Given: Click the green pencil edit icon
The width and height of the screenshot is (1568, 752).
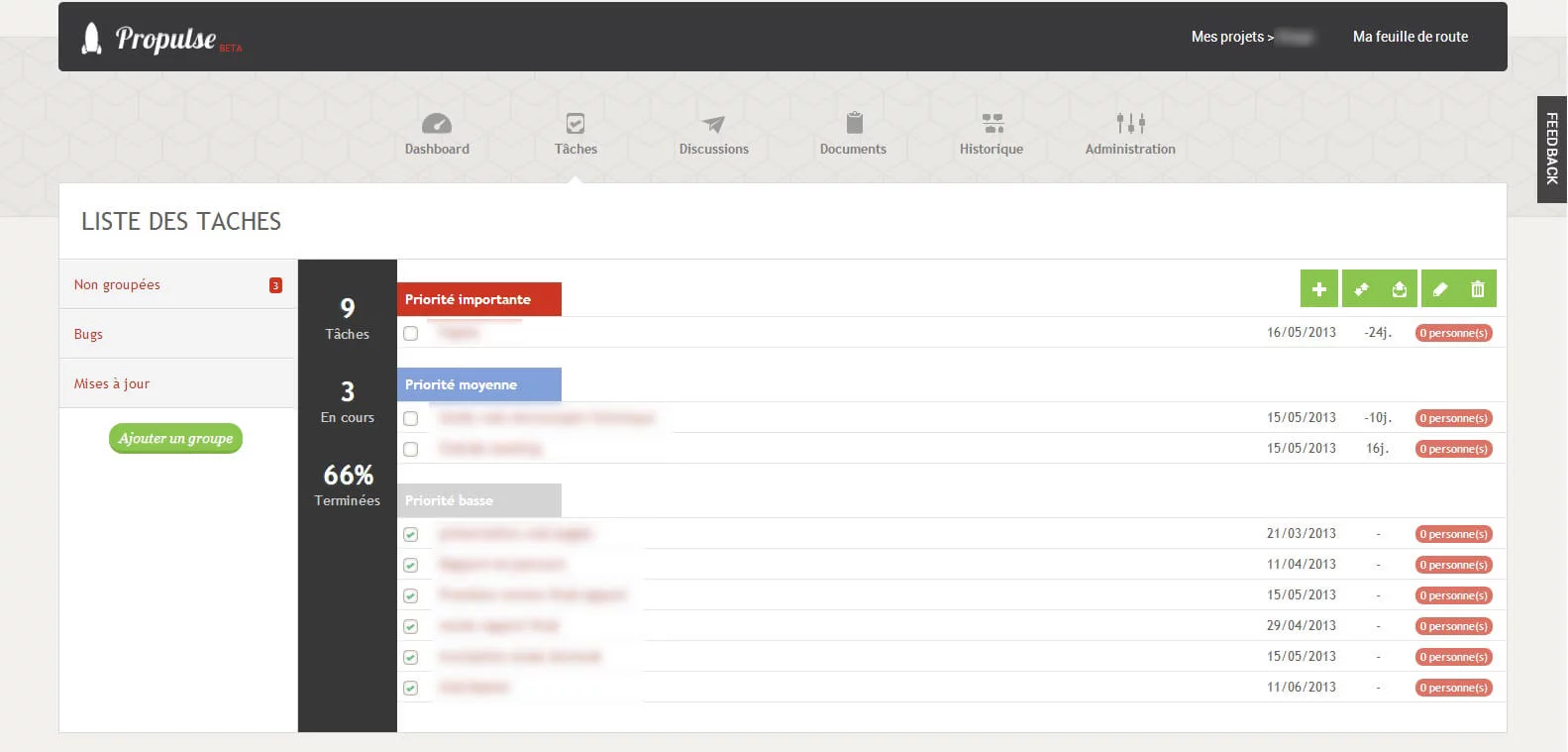Looking at the screenshot, I should [1440, 288].
